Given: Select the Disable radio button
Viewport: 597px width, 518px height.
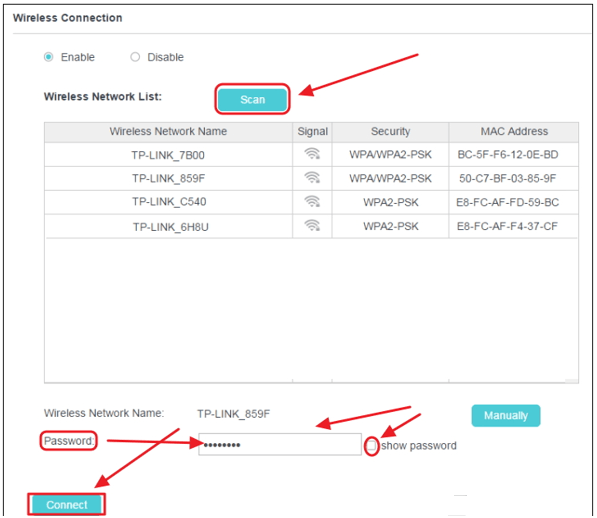Looking at the screenshot, I should click(135, 57).
